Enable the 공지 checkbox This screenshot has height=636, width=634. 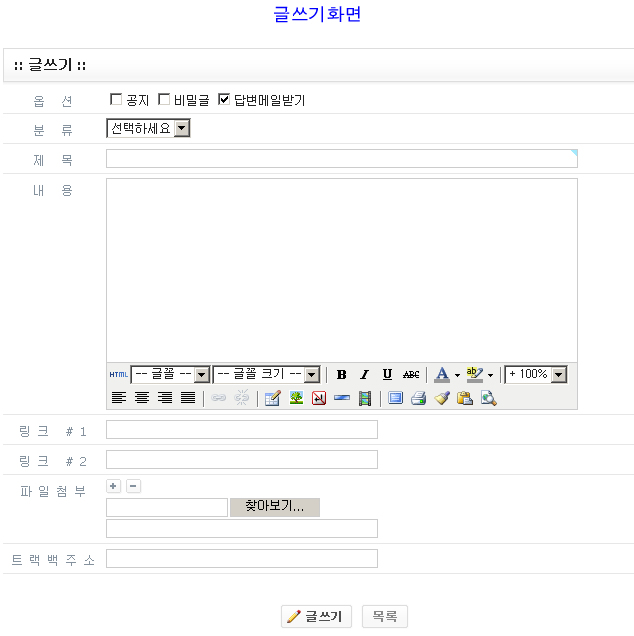tap(116, 99)
